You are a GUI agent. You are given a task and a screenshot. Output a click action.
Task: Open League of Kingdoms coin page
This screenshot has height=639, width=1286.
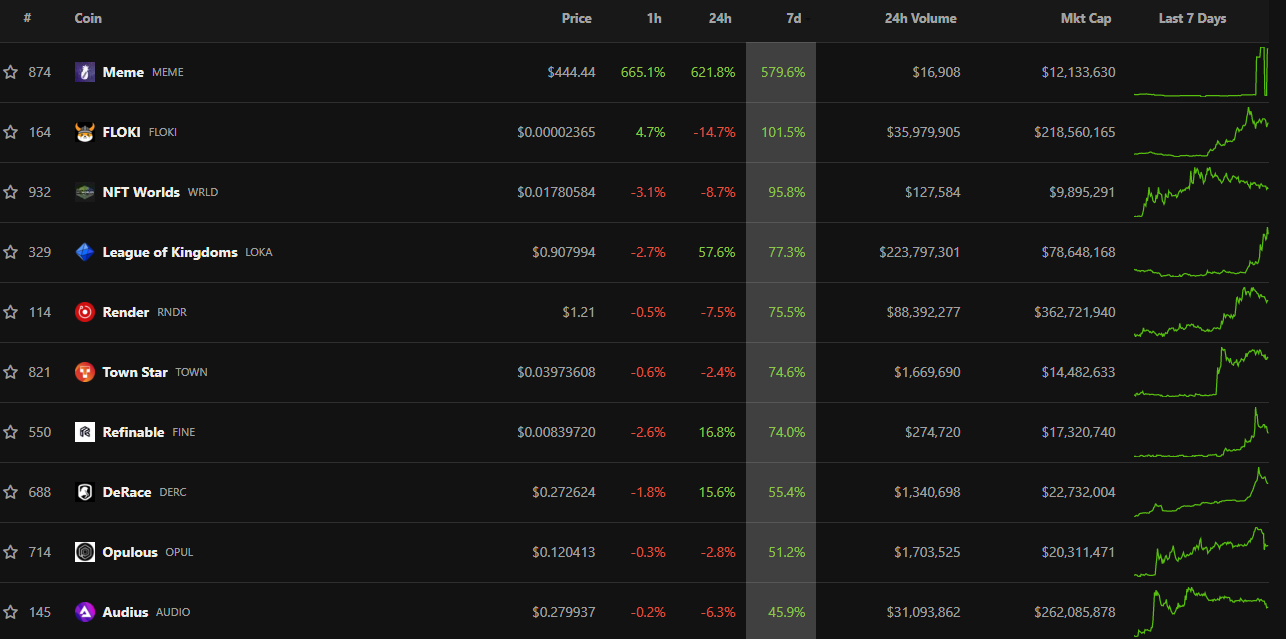point(170,252)
